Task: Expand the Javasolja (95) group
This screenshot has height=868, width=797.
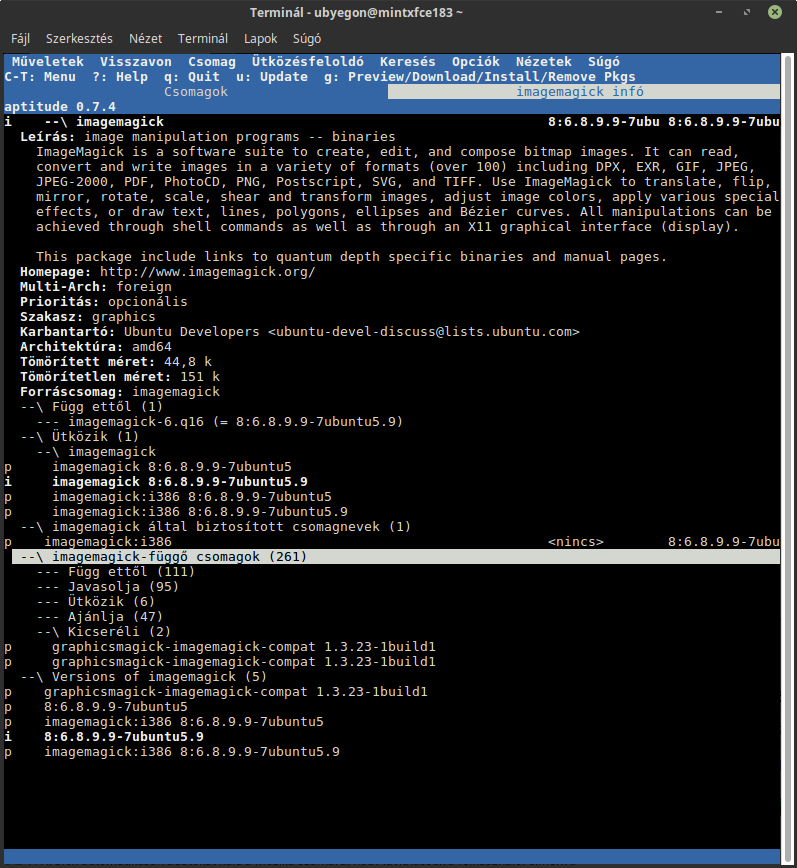Action: [107, 586]
